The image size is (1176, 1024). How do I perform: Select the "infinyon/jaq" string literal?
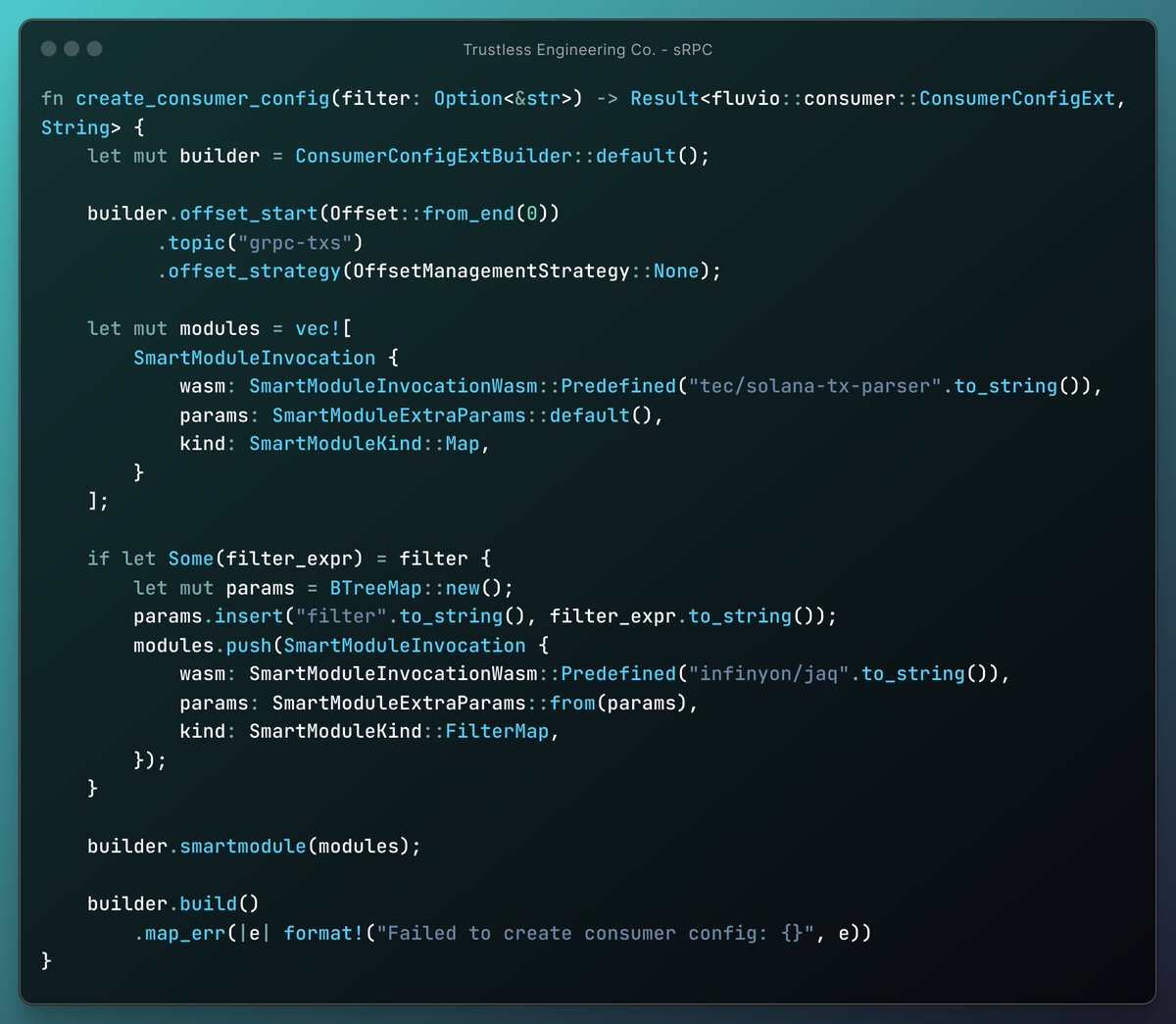(769, 674)
